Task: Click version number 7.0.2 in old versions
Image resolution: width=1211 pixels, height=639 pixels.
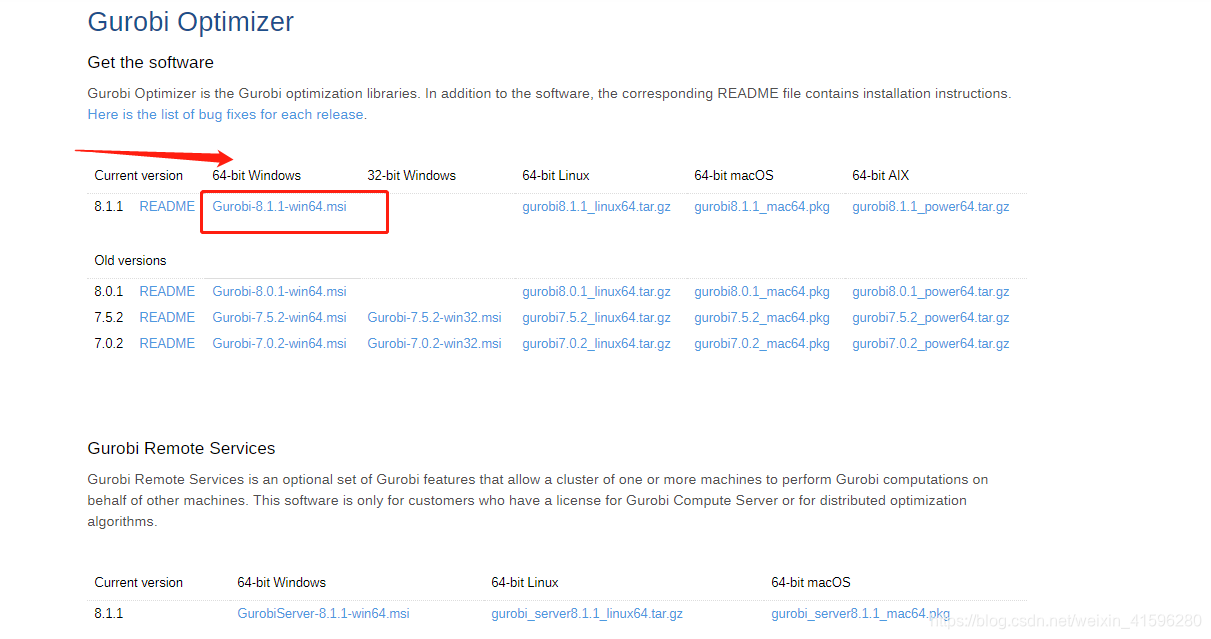Action: click(109, 343)
